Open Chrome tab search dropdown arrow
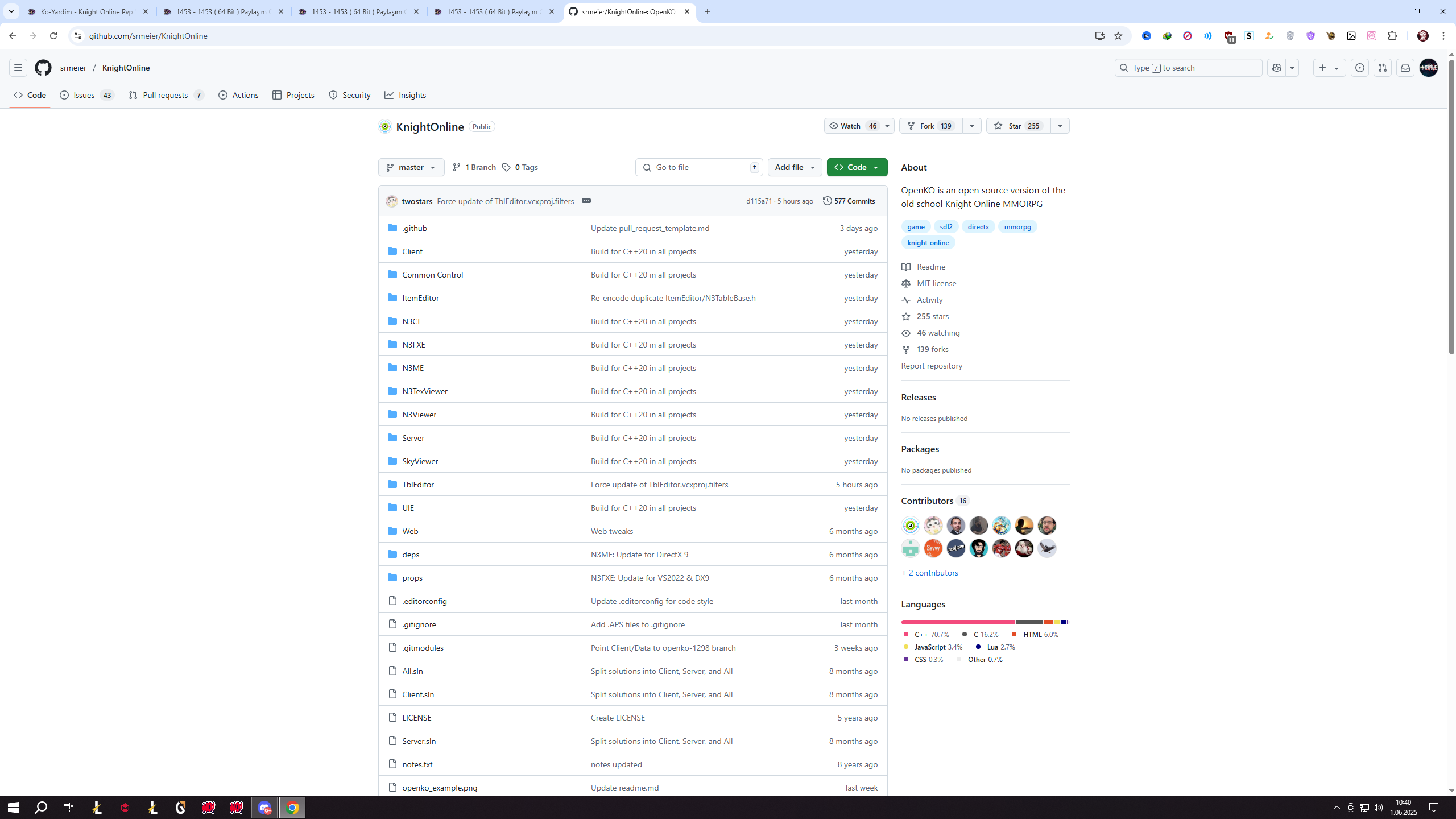 pos(11,11)
